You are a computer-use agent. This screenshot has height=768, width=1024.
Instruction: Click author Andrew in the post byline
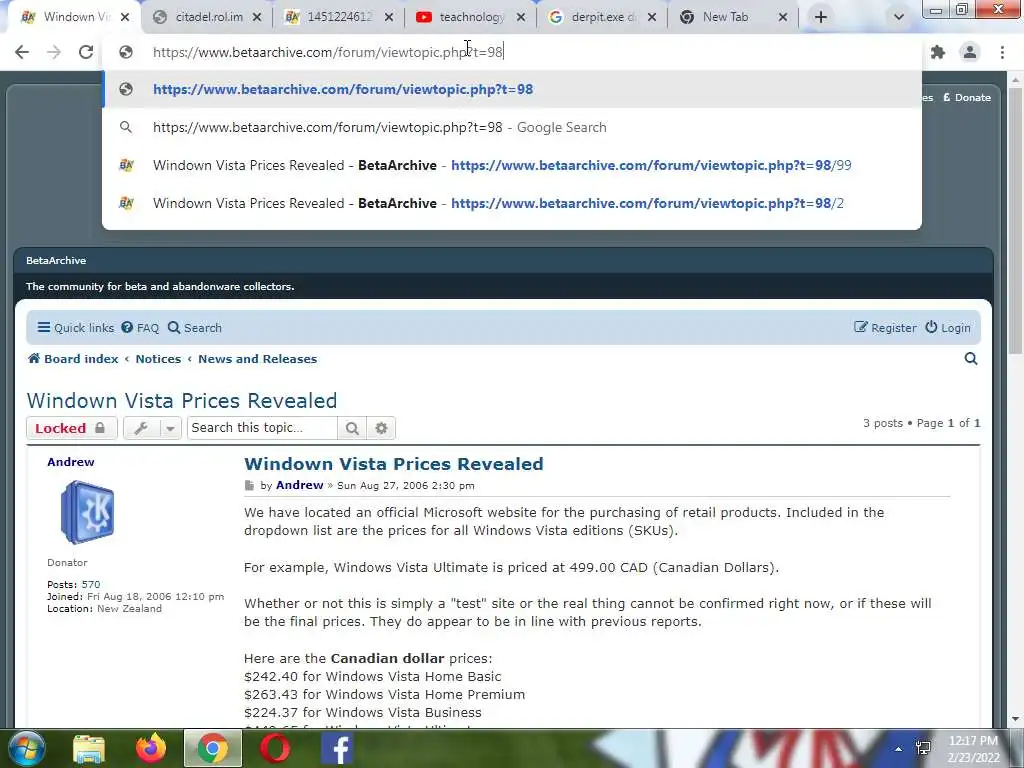tap(299, 485)
